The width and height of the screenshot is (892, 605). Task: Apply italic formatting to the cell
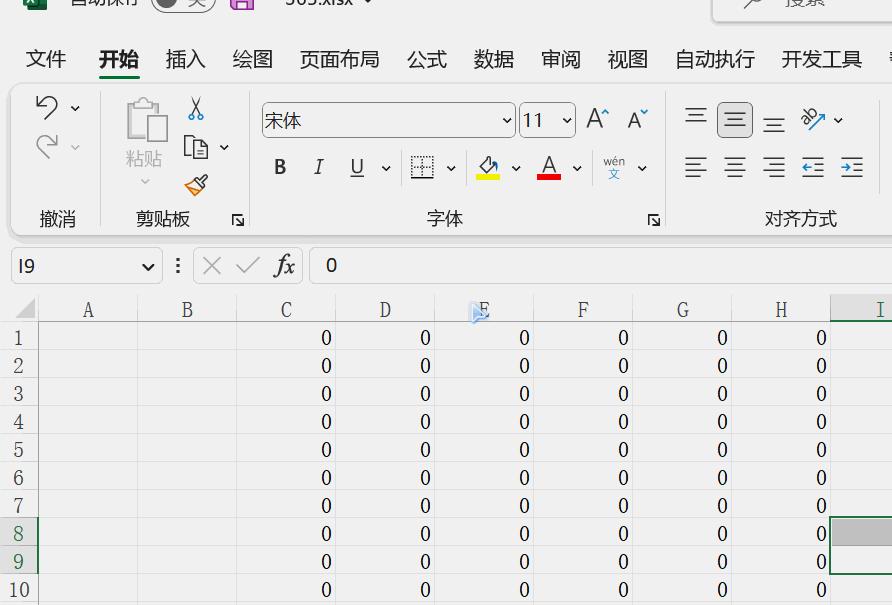point(318,167)
